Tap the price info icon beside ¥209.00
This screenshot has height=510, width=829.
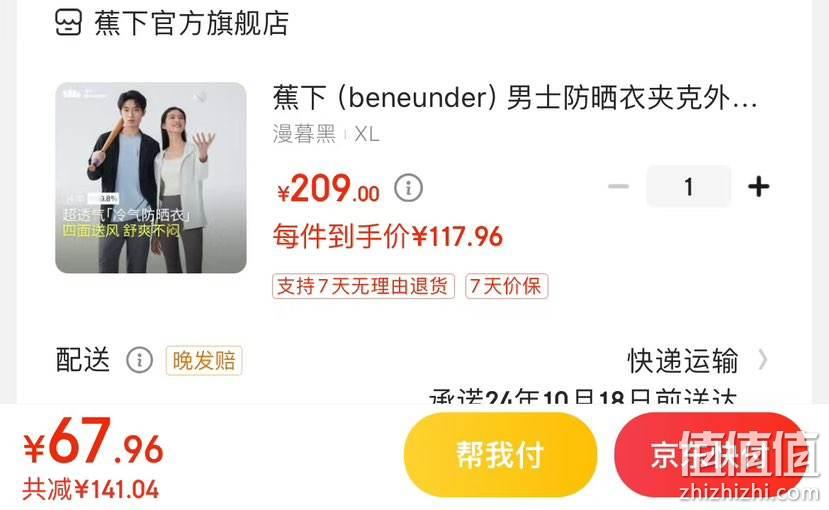pos(408,188)
